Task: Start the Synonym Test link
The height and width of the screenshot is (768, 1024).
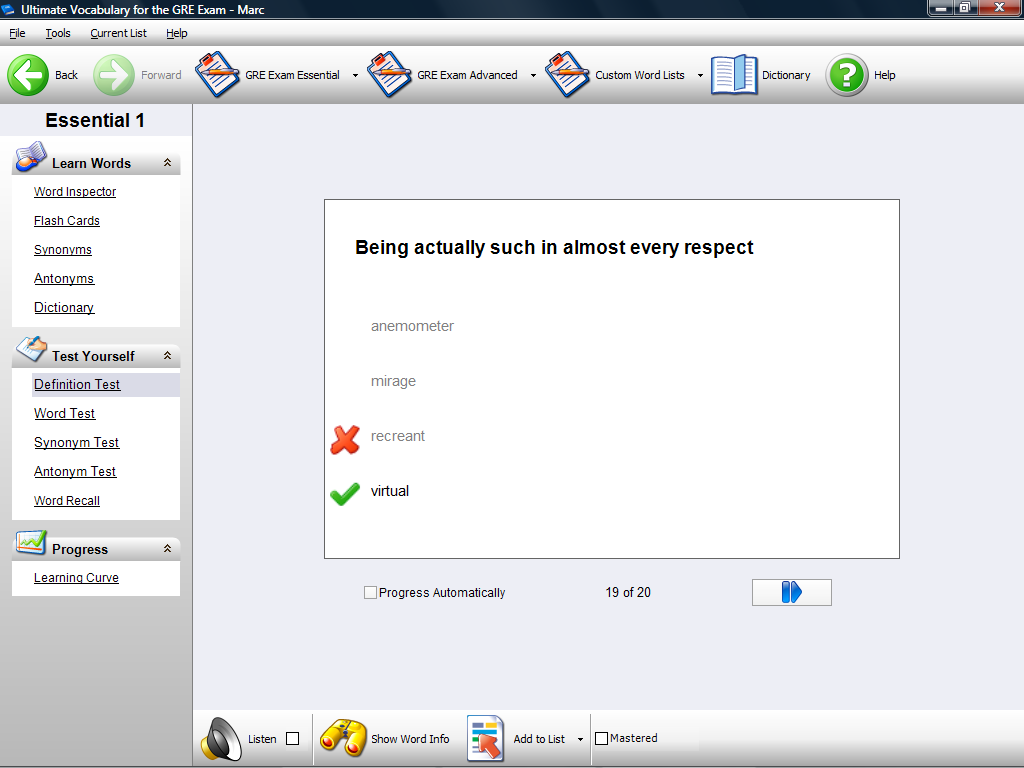Action: coord(76,442)
